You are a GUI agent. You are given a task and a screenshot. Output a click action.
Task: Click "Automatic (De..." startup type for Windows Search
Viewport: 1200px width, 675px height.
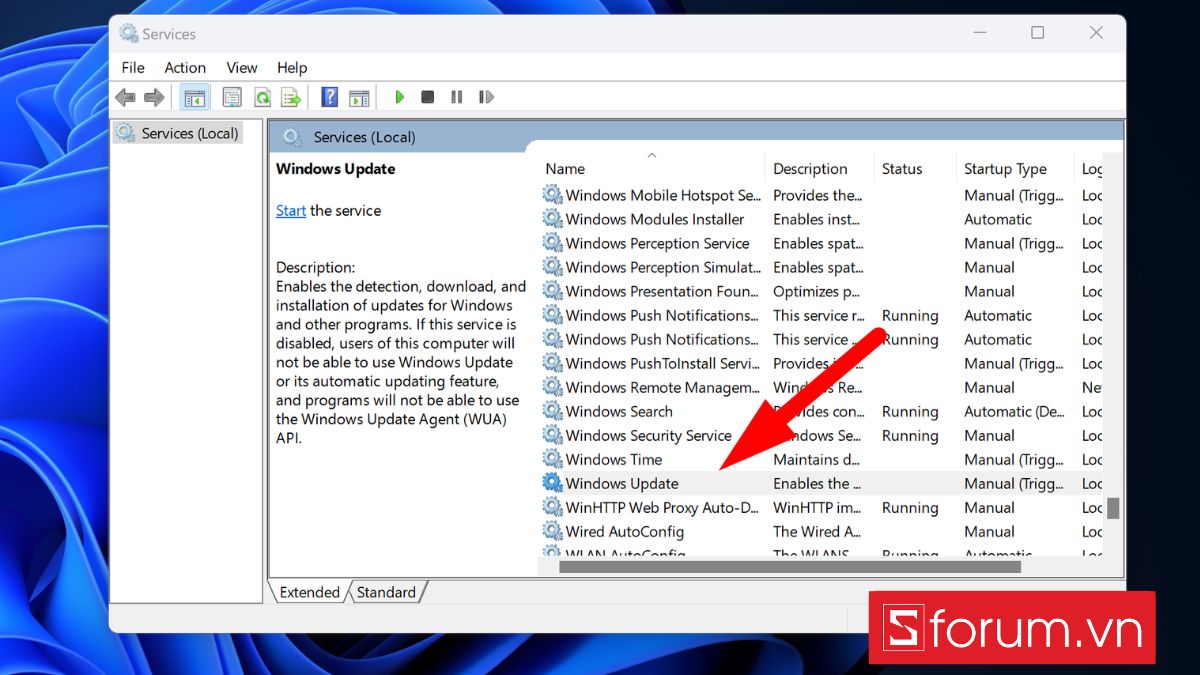click(1014, 411)
